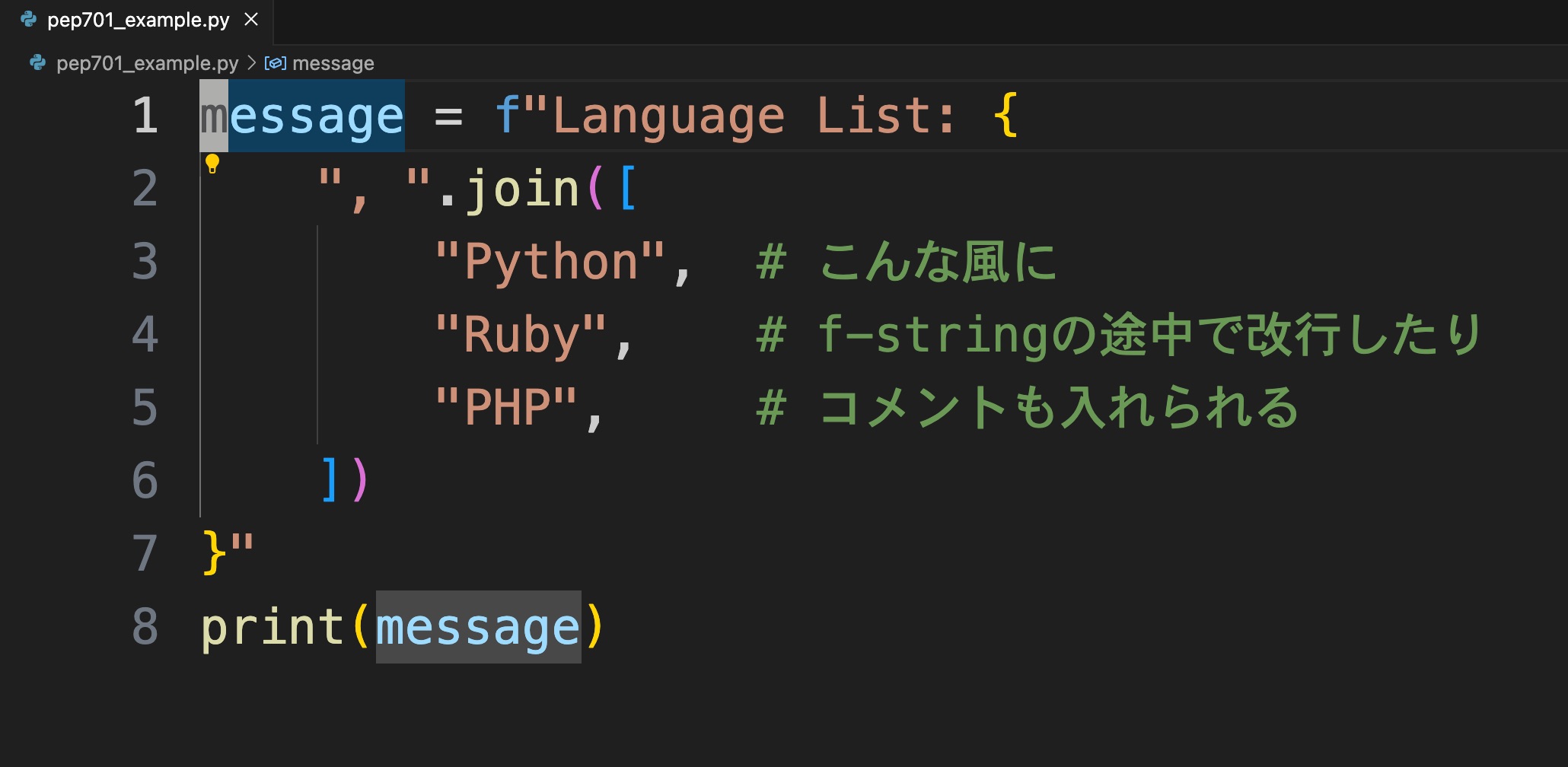This screenshot has height=767, width=1568.
Task: Click the comment コメントも入れられる on line 5
Action: [1028, 408]
